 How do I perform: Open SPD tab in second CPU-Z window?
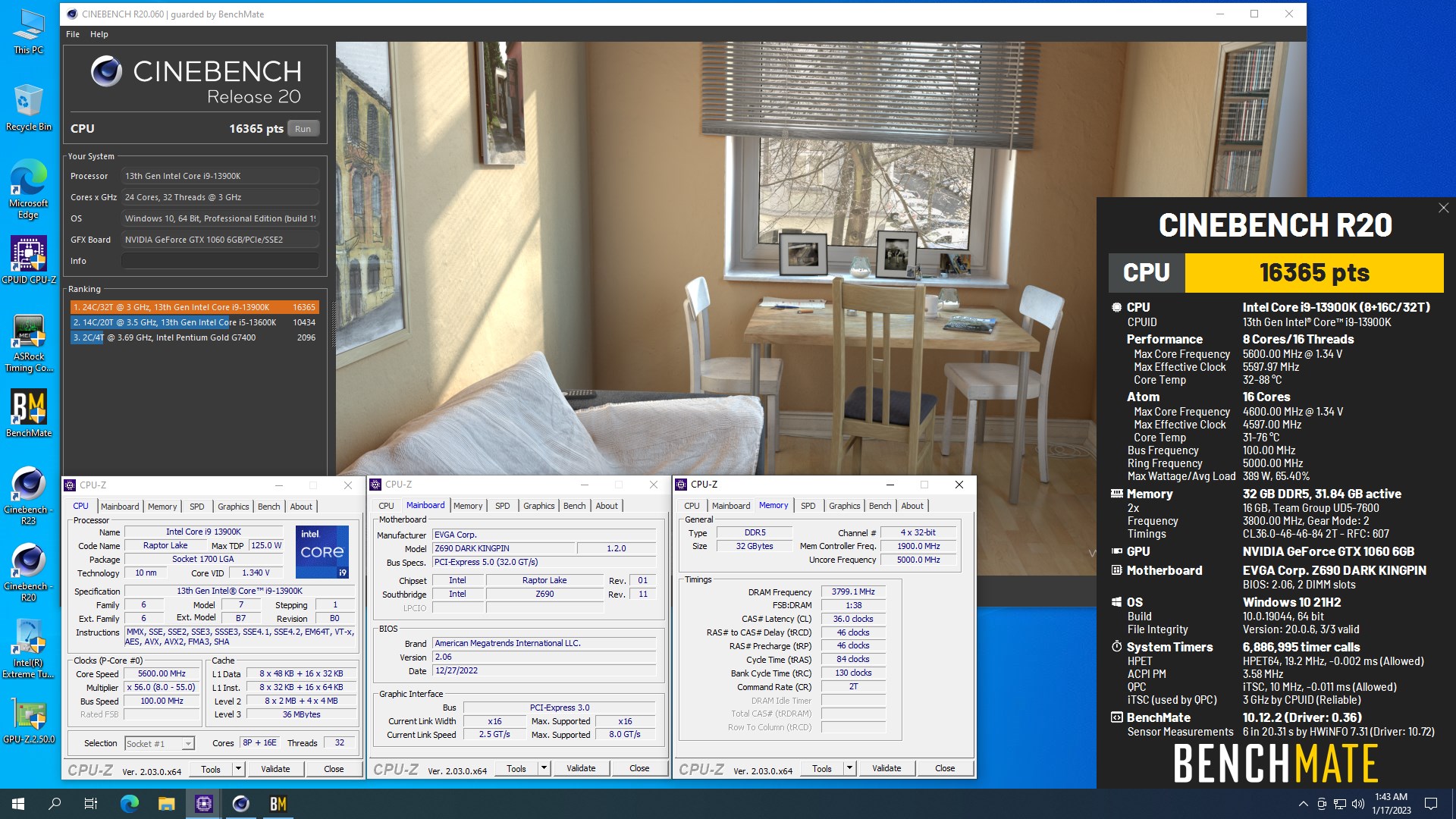(503, 506)
